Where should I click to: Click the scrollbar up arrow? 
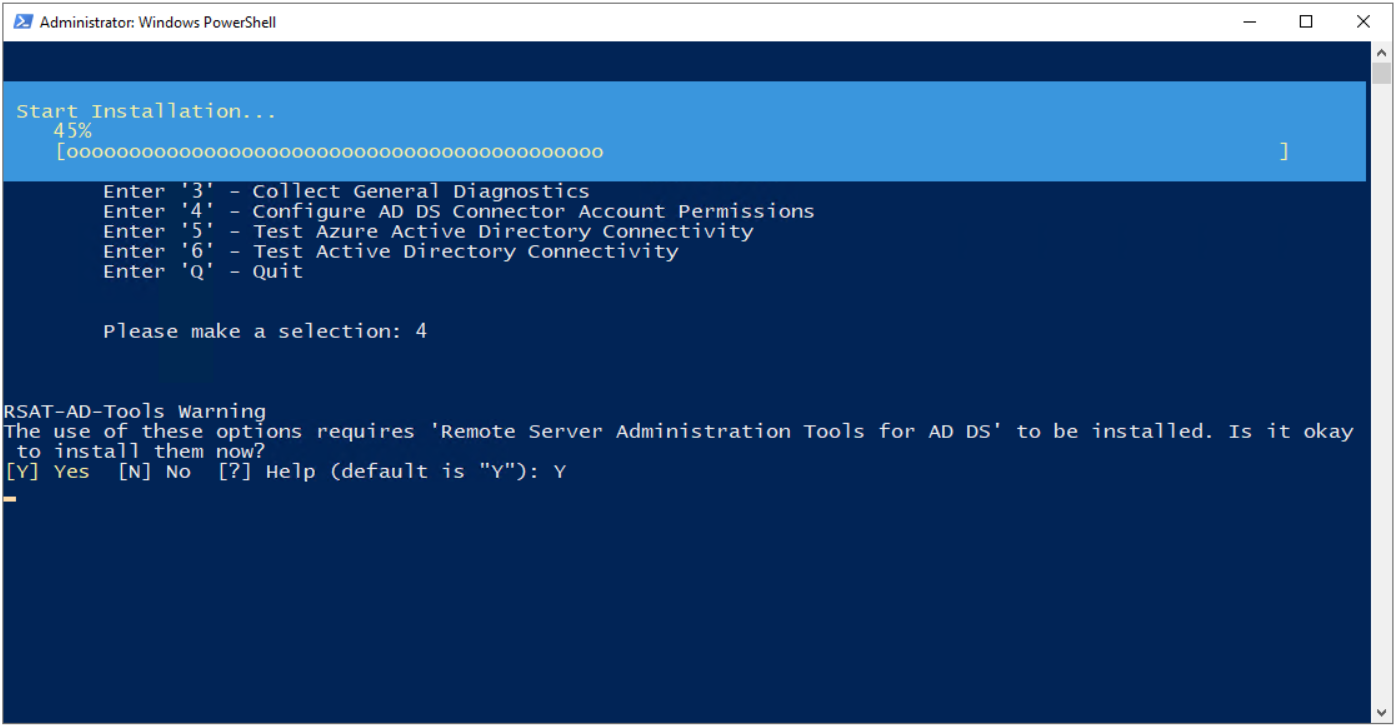(1381, 52)
